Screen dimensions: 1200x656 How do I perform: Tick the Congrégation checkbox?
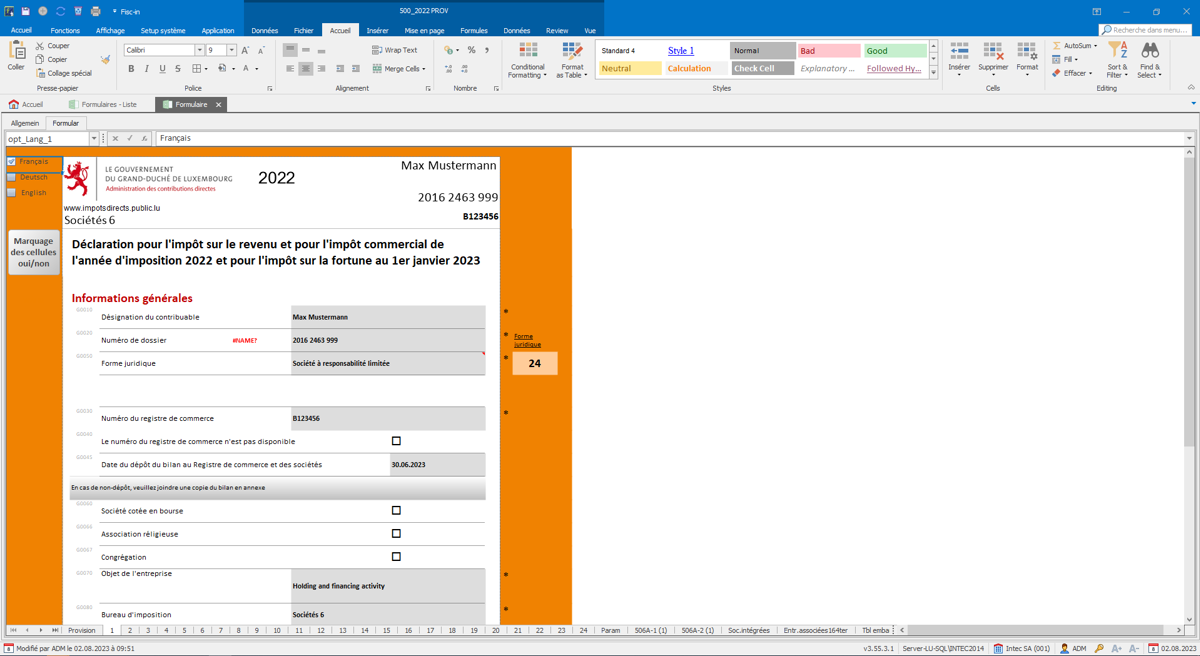pos(396,557)
